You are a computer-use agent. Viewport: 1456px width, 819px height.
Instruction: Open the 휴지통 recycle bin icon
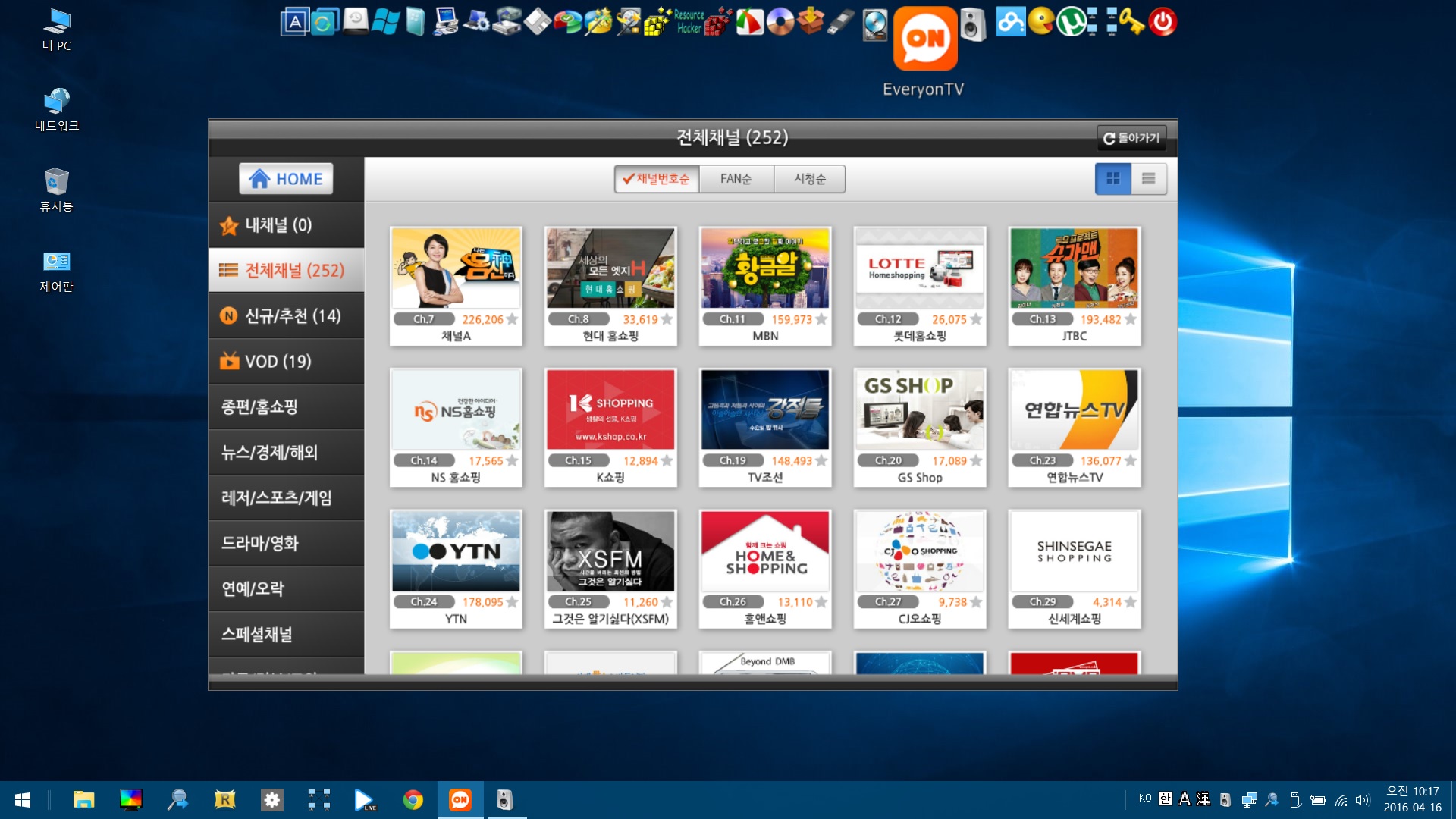57,190
